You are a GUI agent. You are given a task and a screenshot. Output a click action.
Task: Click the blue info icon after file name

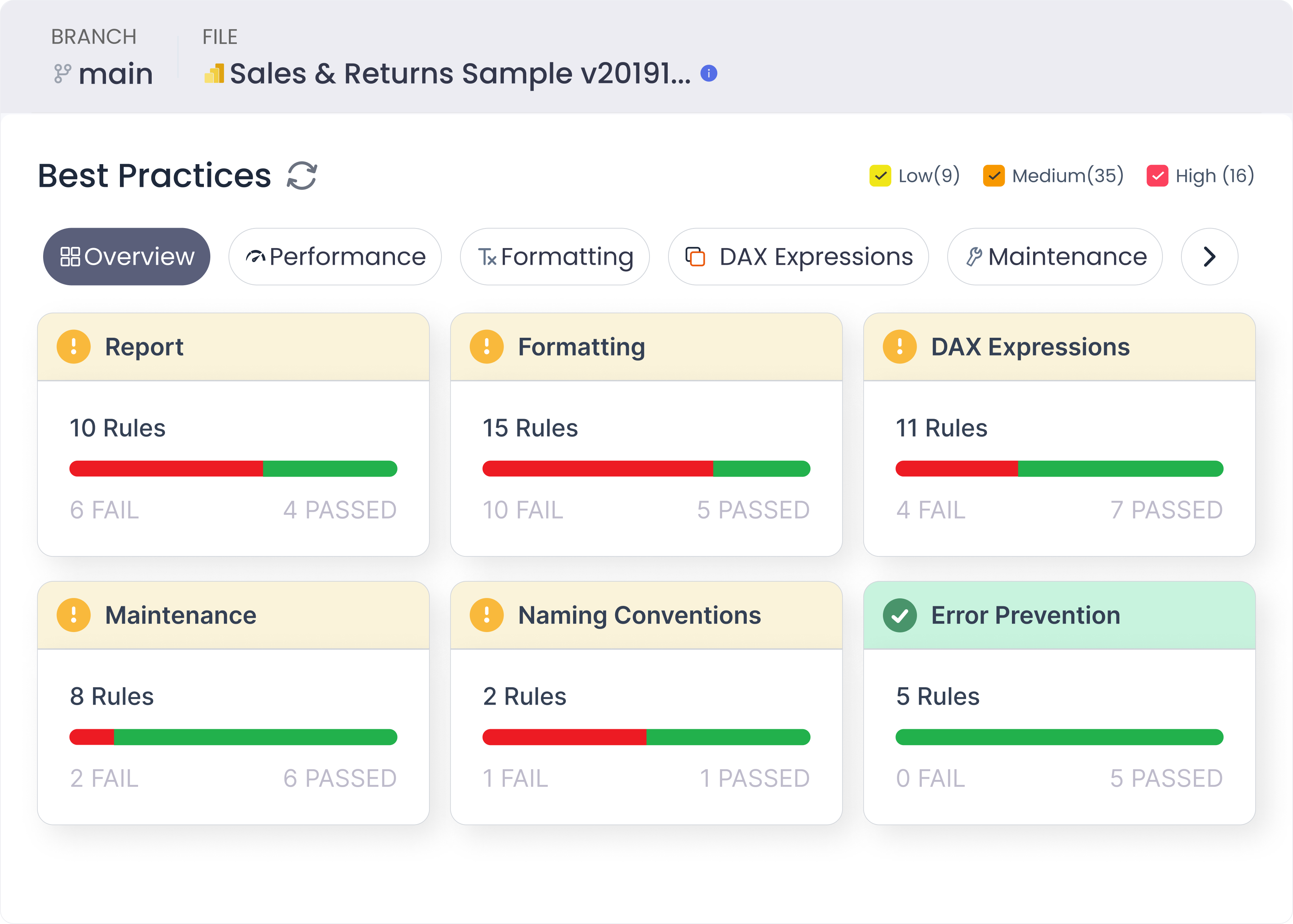[x=709, y=73]
